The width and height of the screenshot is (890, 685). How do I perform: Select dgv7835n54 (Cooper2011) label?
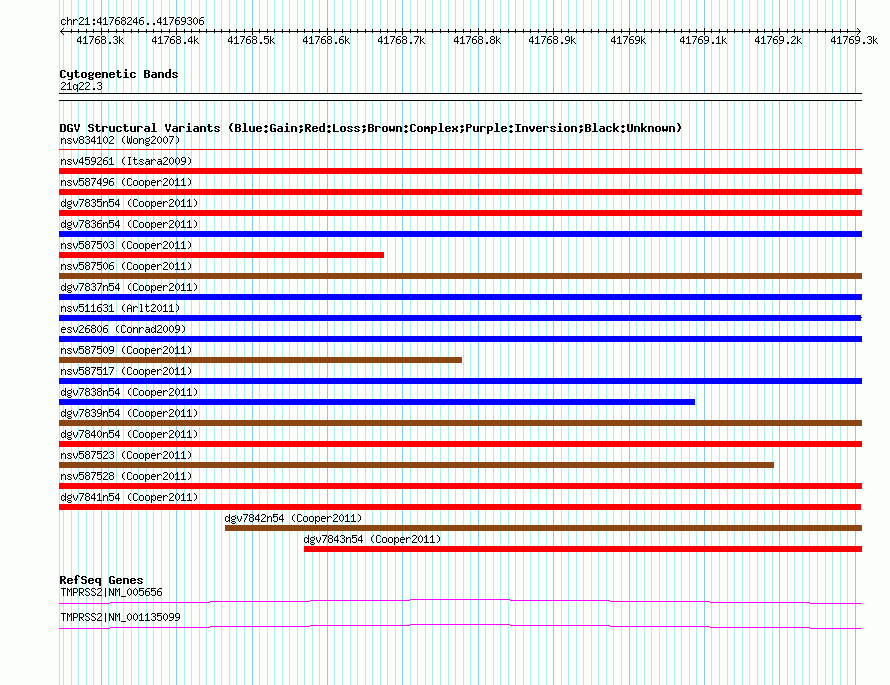(x=129, y=203)
